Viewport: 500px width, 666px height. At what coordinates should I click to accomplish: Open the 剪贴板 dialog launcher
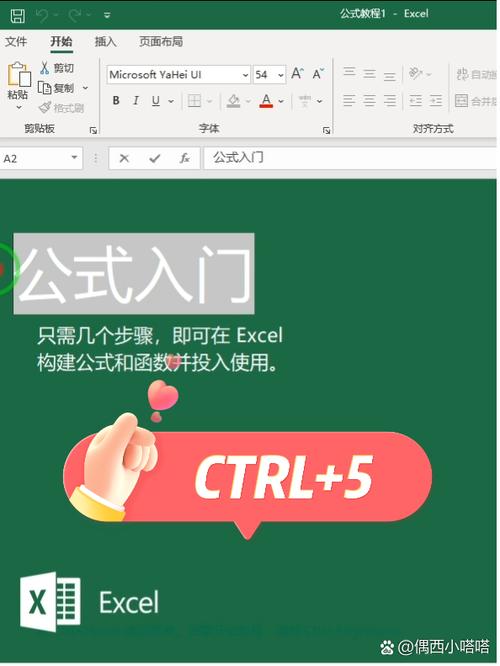click(x=93, y=130)
